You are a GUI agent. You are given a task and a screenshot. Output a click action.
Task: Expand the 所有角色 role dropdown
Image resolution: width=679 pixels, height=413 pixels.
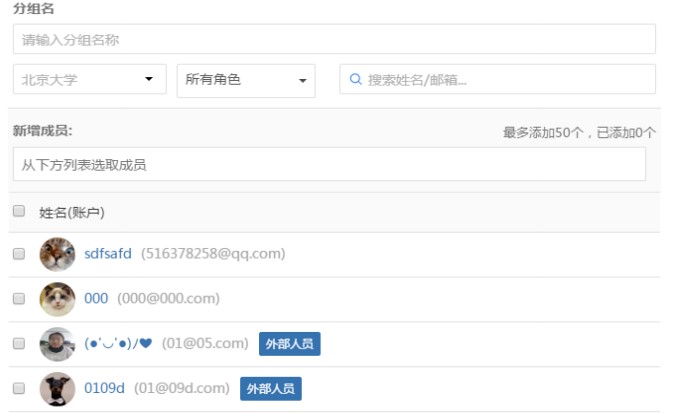tap(246, 81)
